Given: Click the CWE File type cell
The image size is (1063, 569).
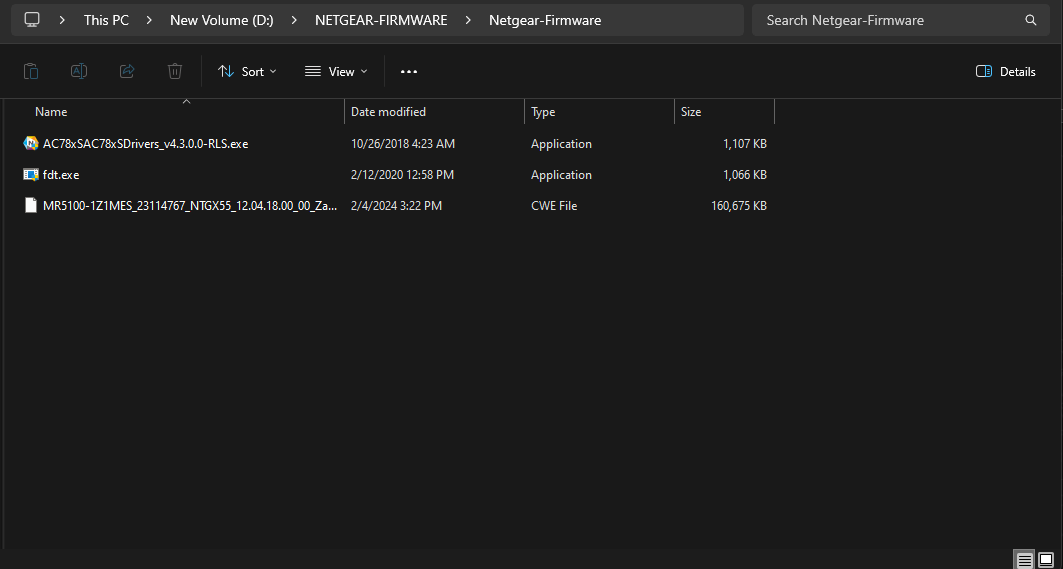Looking at the screenshot, I should 554,205.
